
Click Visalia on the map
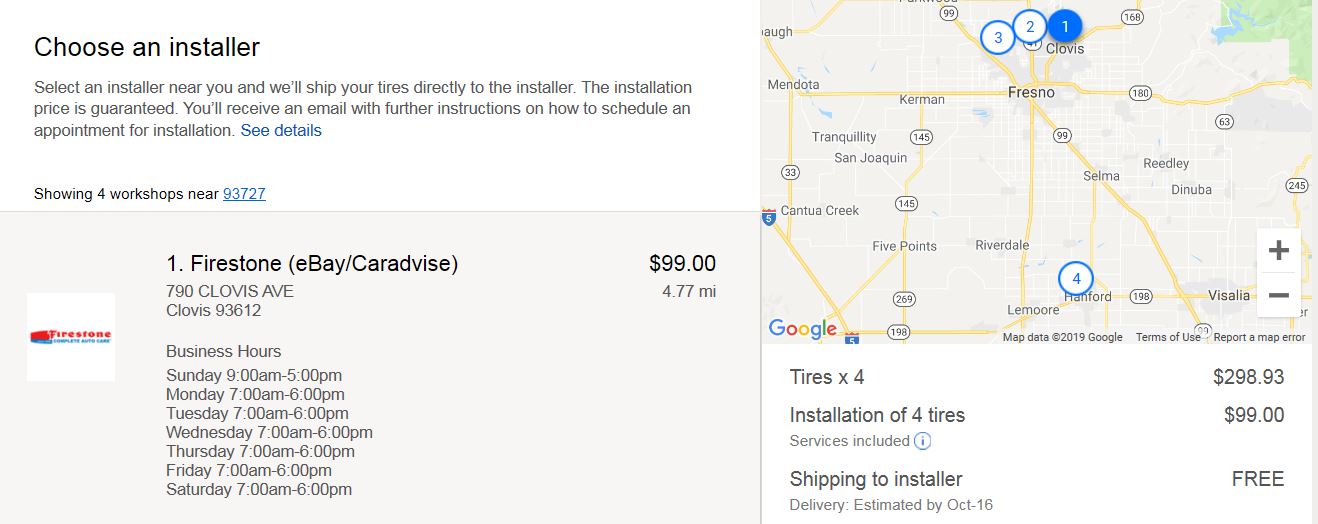(x=1229, y=295)
